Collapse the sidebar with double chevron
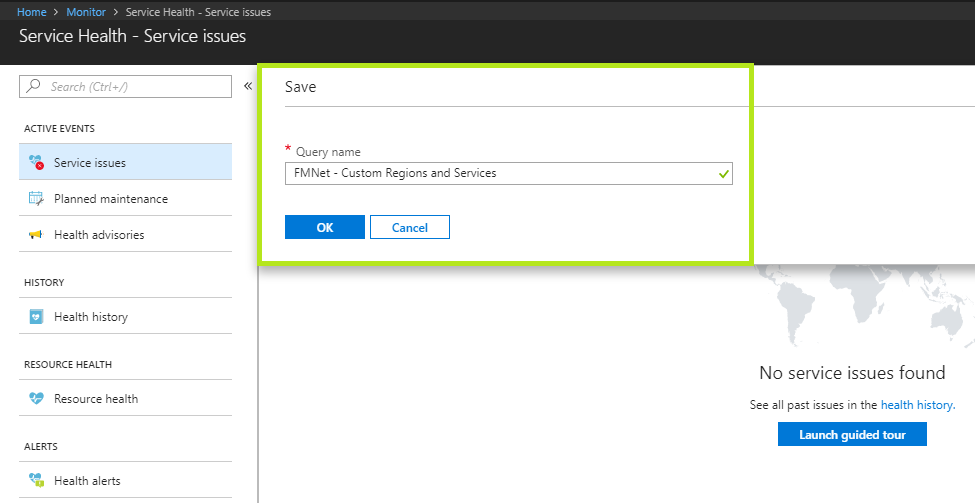Screen dimensions: 975x503 (x=247, y=86)
